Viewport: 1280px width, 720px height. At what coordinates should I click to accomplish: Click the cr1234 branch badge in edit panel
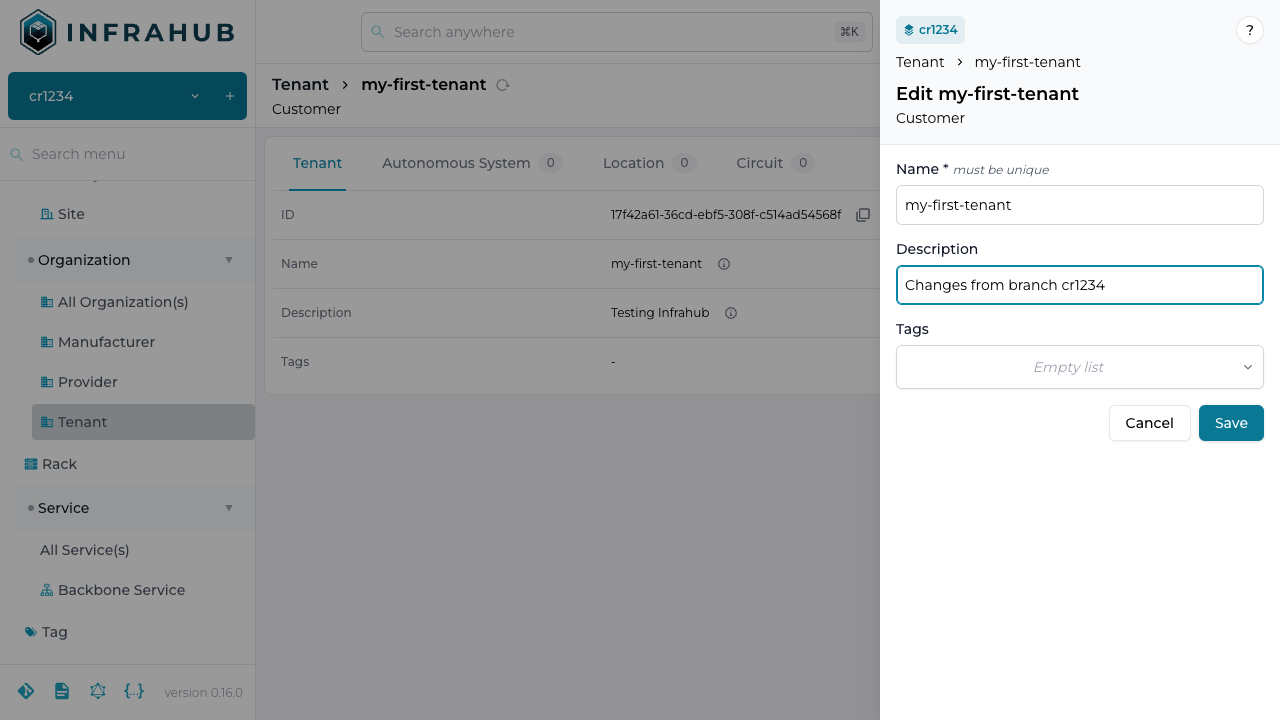[x=930, y=30]
